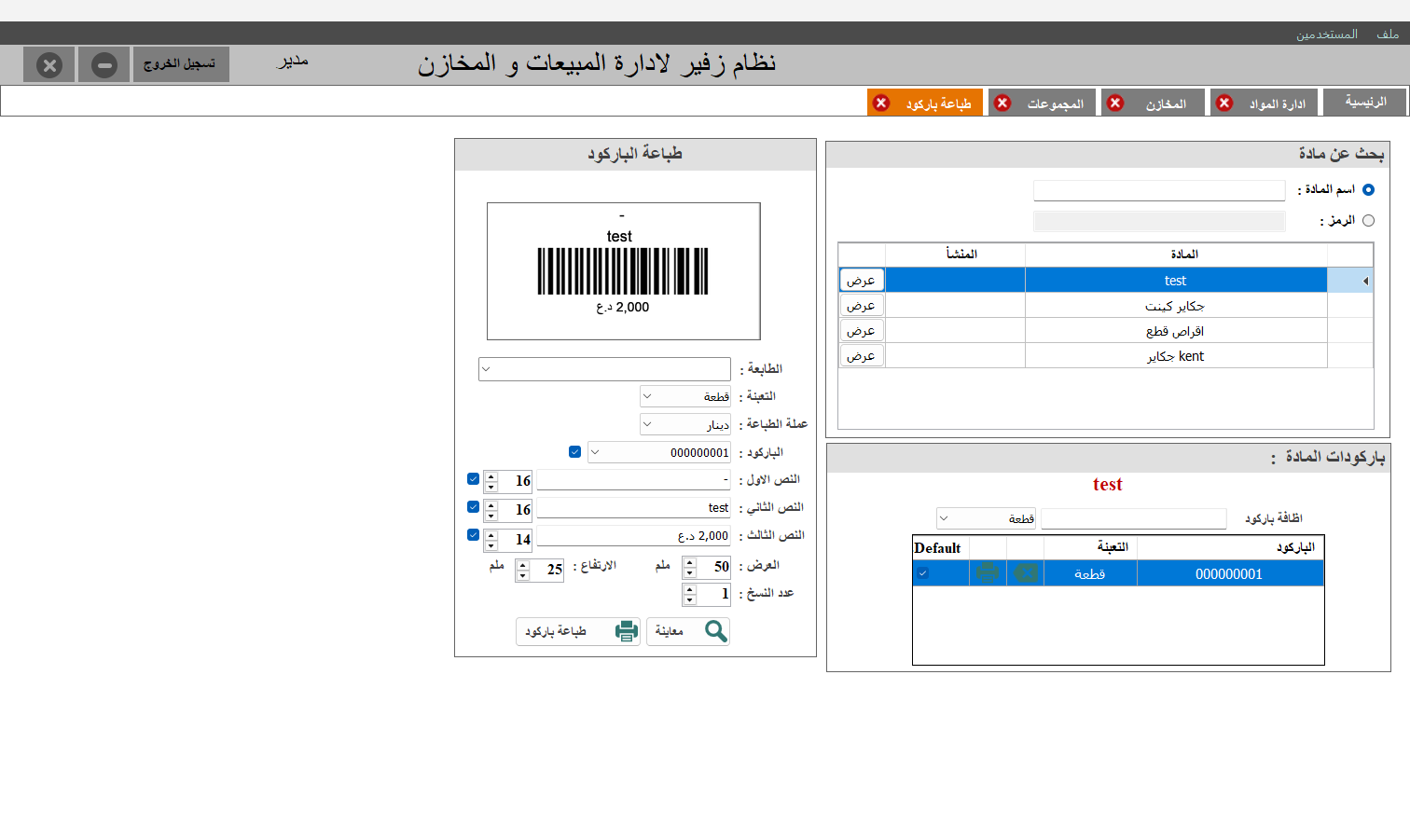Image resolution: width=1410 pixels, height=840 pixels.
Task: Toggle the checkbox next to النص الثاني size
Action: pyautogui.click(x=473, y=507)
